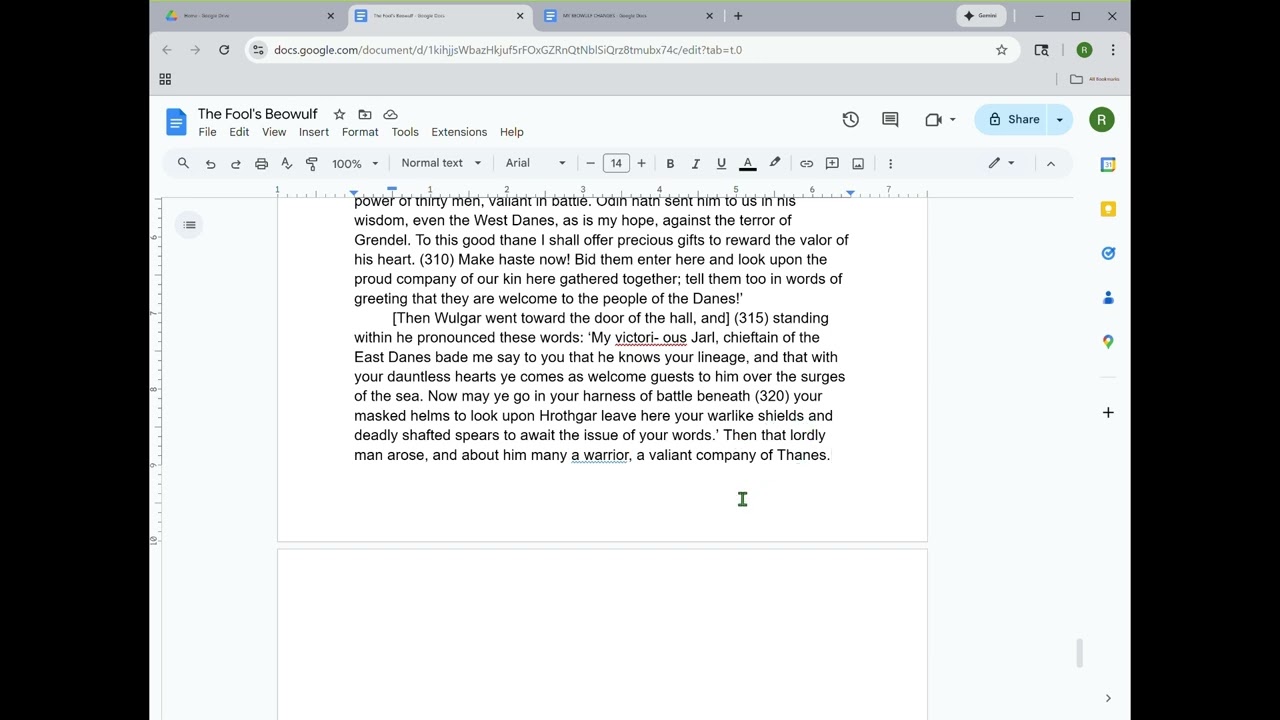Open Google Calendar in side panel

coord(1108,164)
